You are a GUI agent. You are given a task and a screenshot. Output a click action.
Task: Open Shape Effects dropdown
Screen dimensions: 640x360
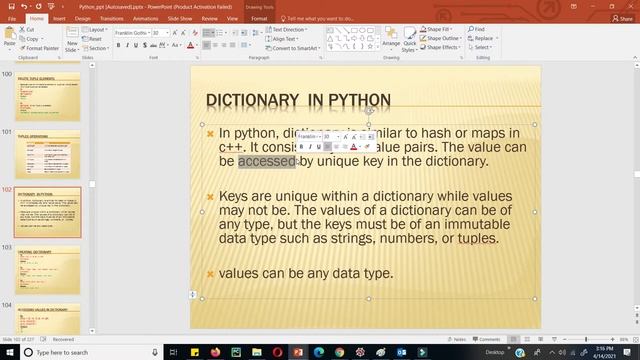[440, 47]
